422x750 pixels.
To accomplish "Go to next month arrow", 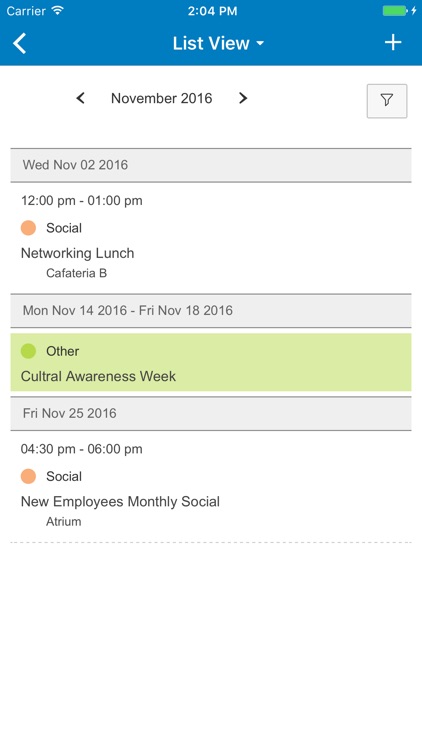I will [x=243, y=98].
